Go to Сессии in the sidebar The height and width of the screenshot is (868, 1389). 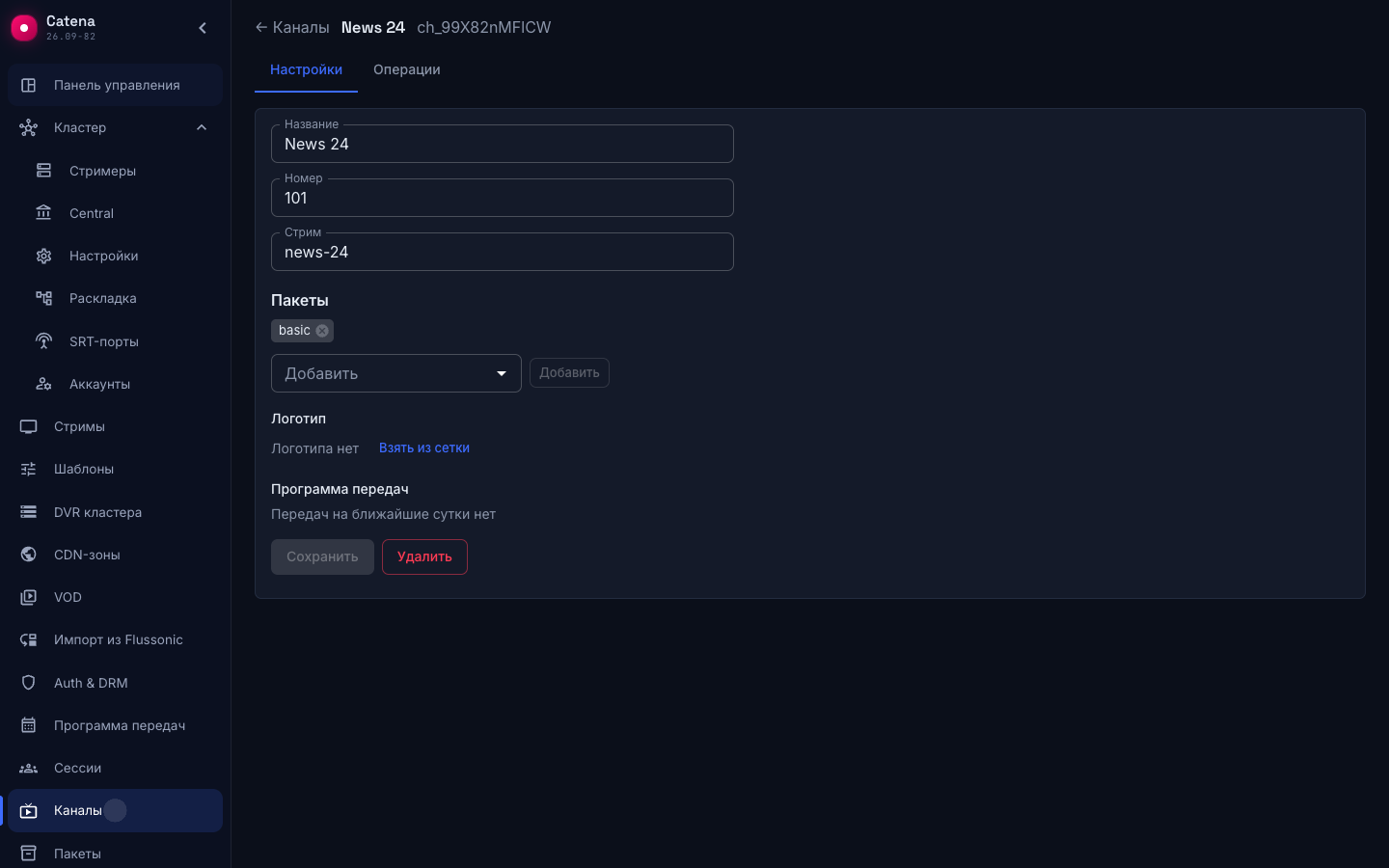[x=115, y=768]
